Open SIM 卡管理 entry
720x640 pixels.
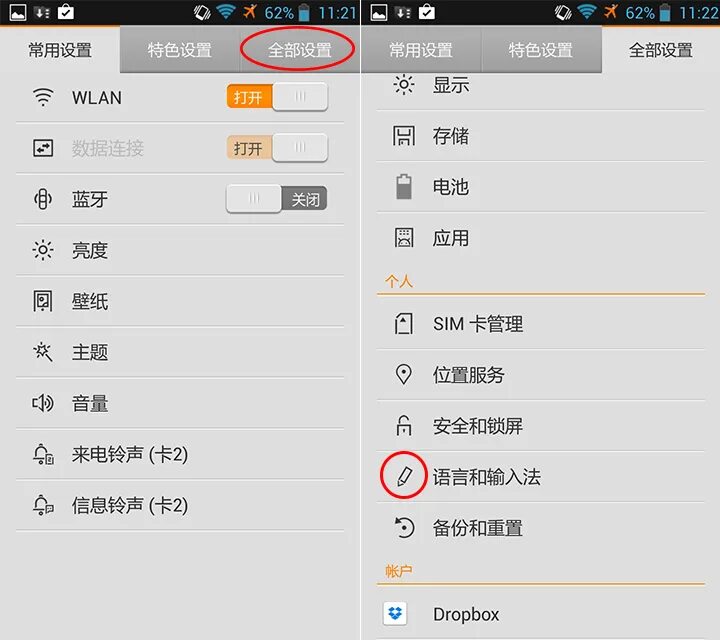tap(541, 324)
